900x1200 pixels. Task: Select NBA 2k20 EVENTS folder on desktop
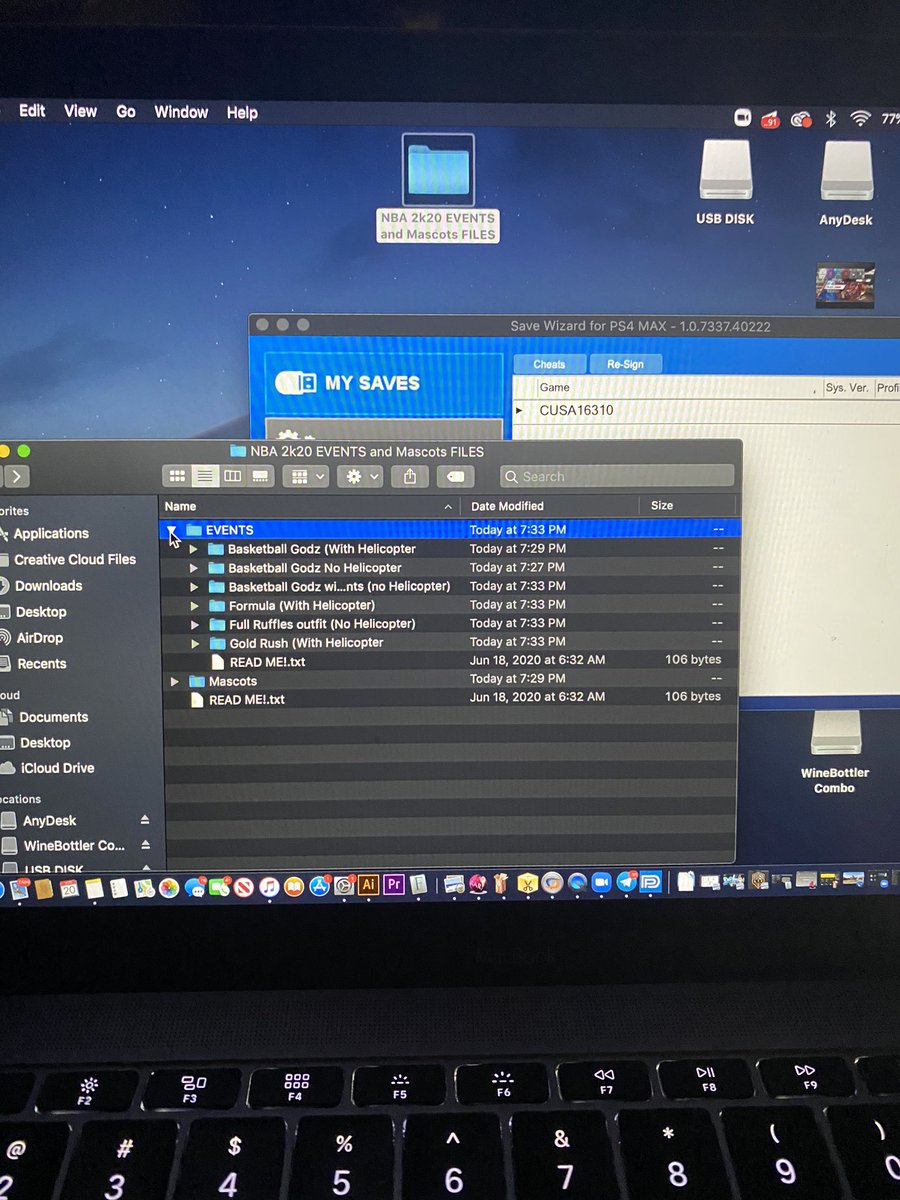[438, 188]
